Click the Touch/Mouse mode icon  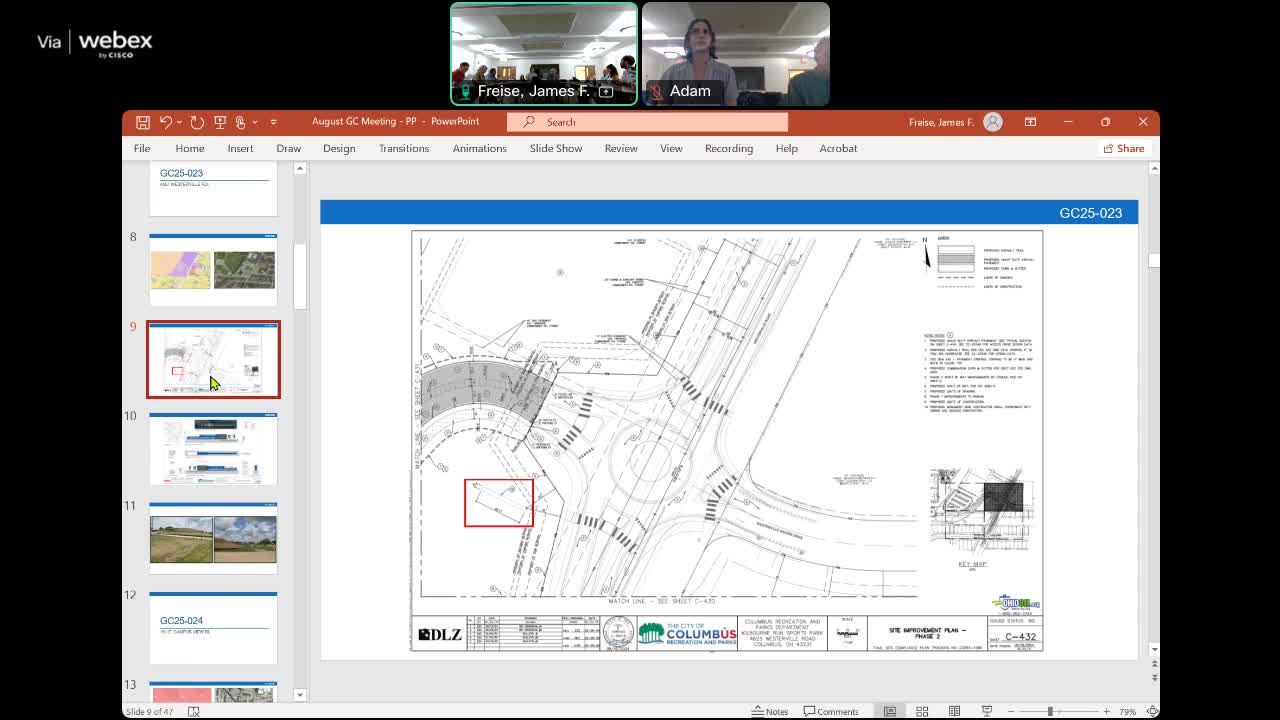(241, 122)
